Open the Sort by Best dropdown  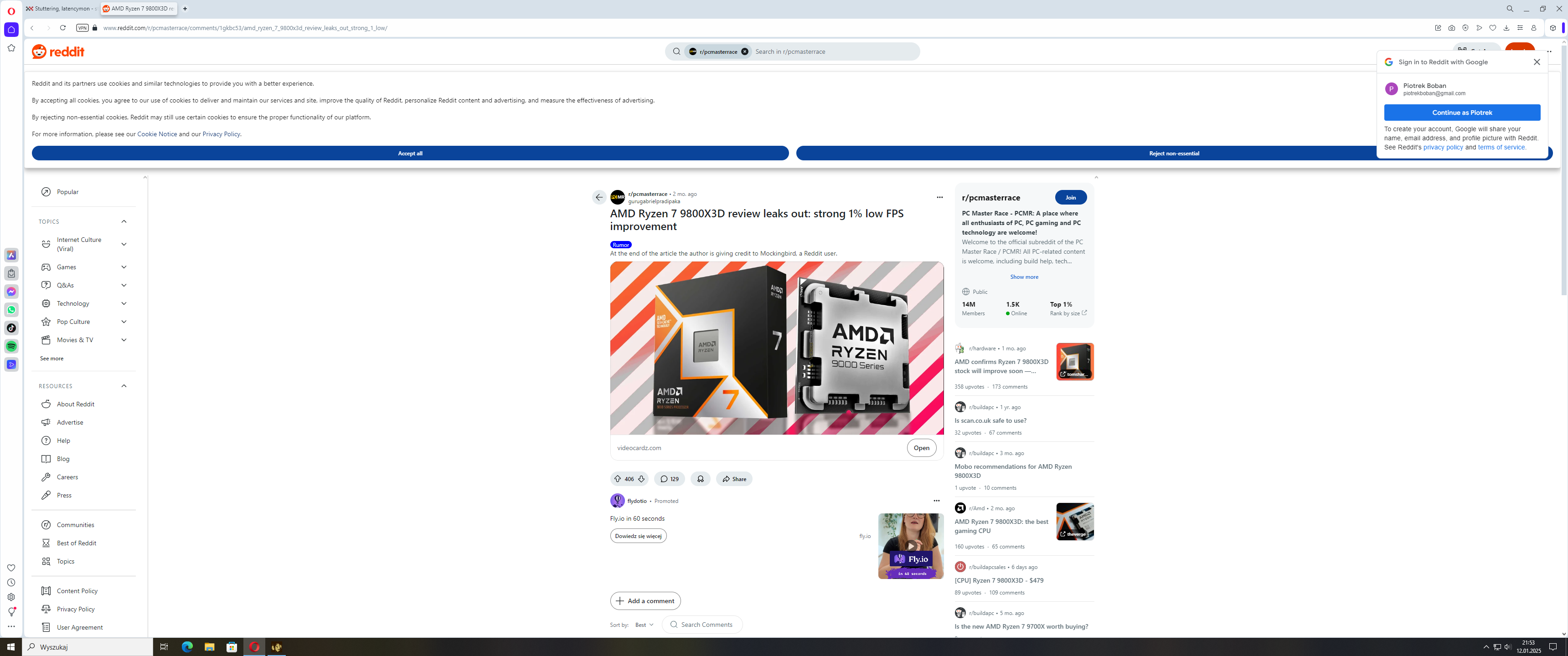644,625
